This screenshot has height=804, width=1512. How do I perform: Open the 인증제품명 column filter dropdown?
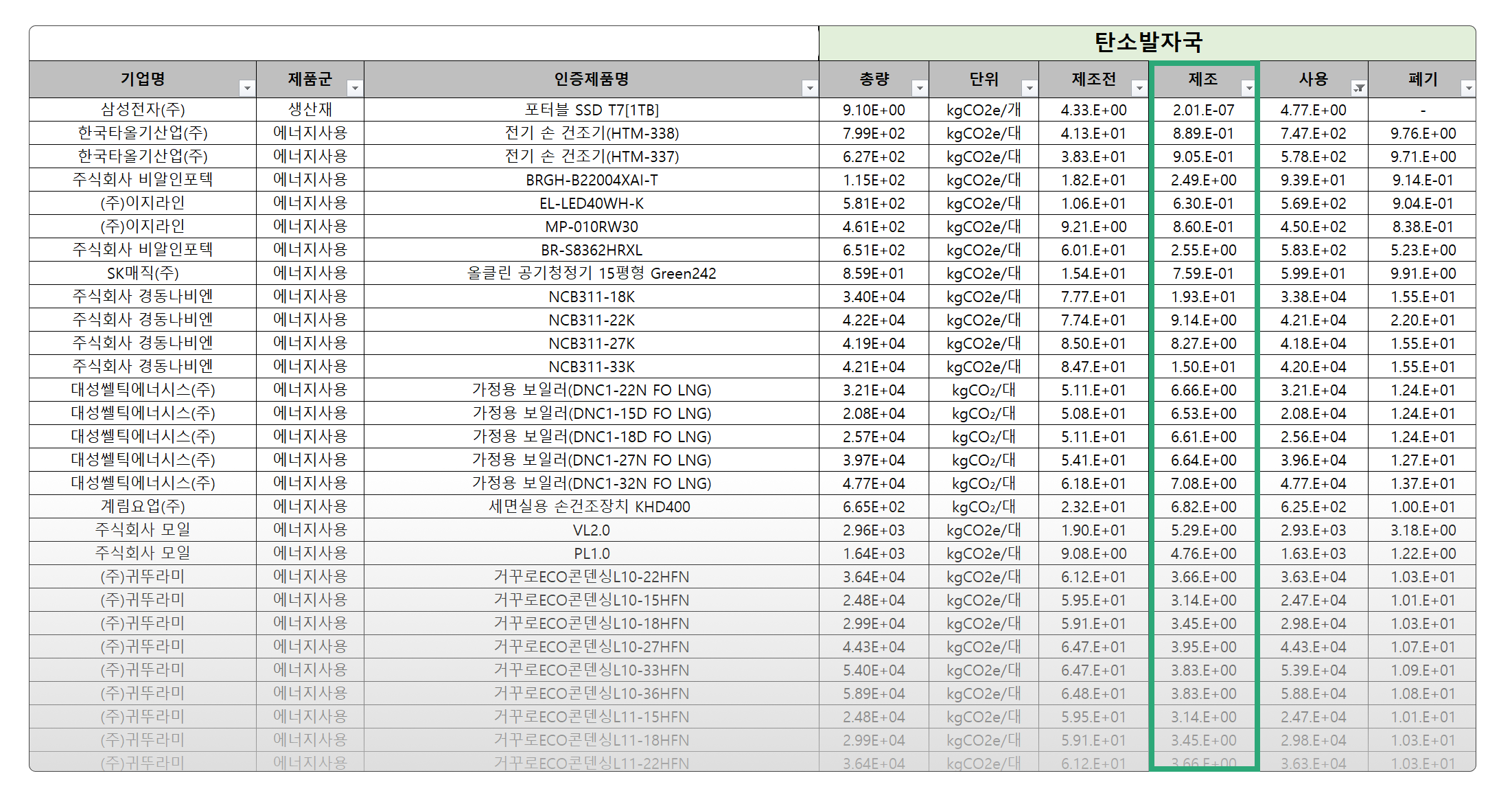click(x=810, y=88)
